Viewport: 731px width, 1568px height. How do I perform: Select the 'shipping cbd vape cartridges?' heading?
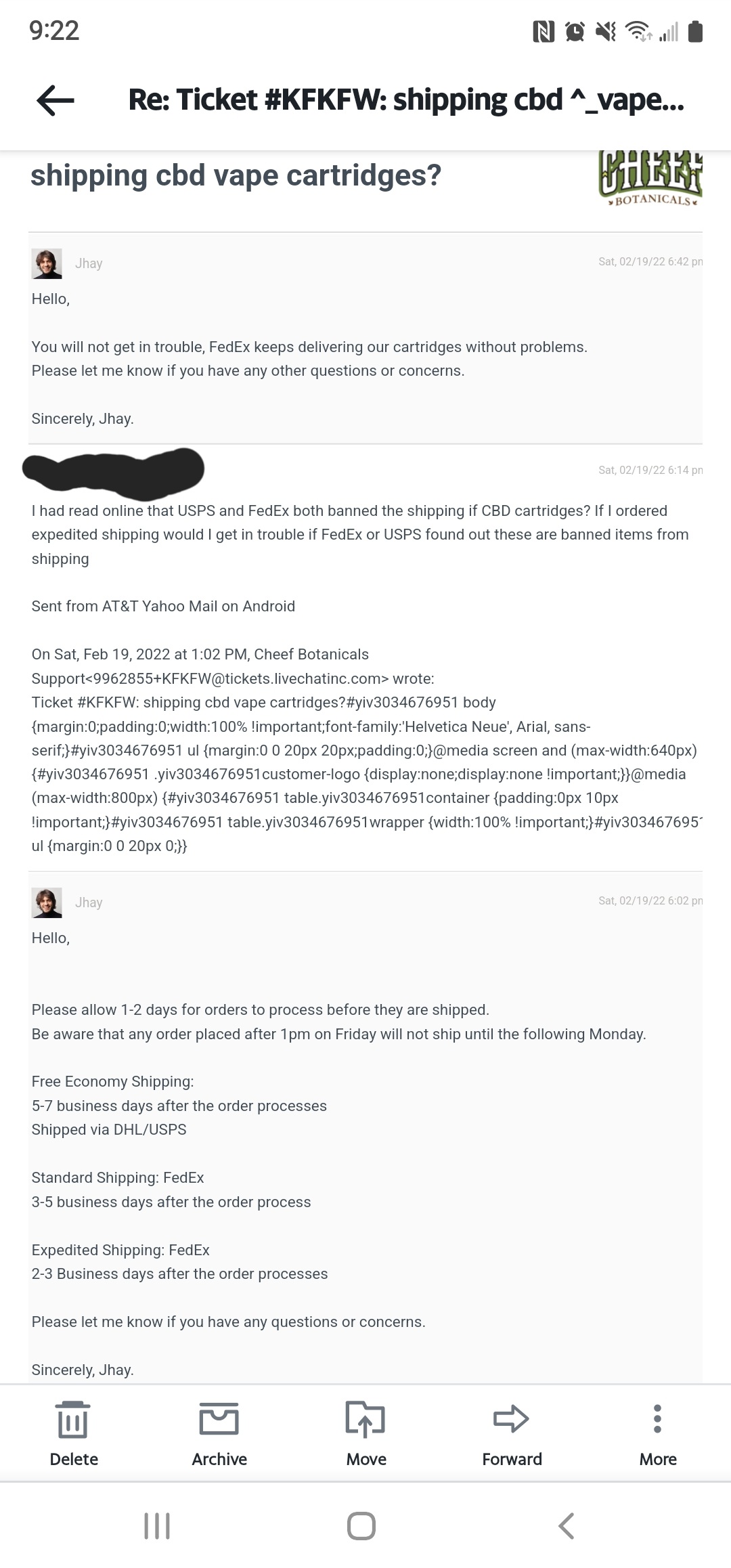tap(236, 175)
